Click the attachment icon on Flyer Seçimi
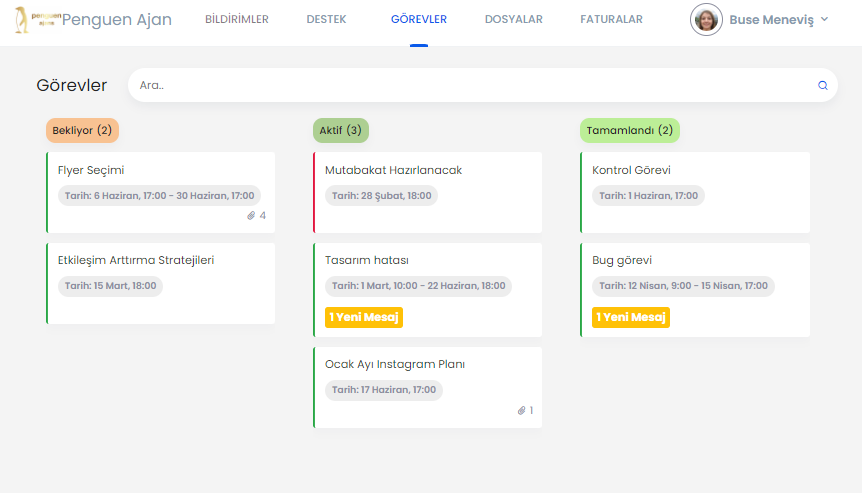The height and width of the screenshot is (493, 862). [x=252, y=215]
